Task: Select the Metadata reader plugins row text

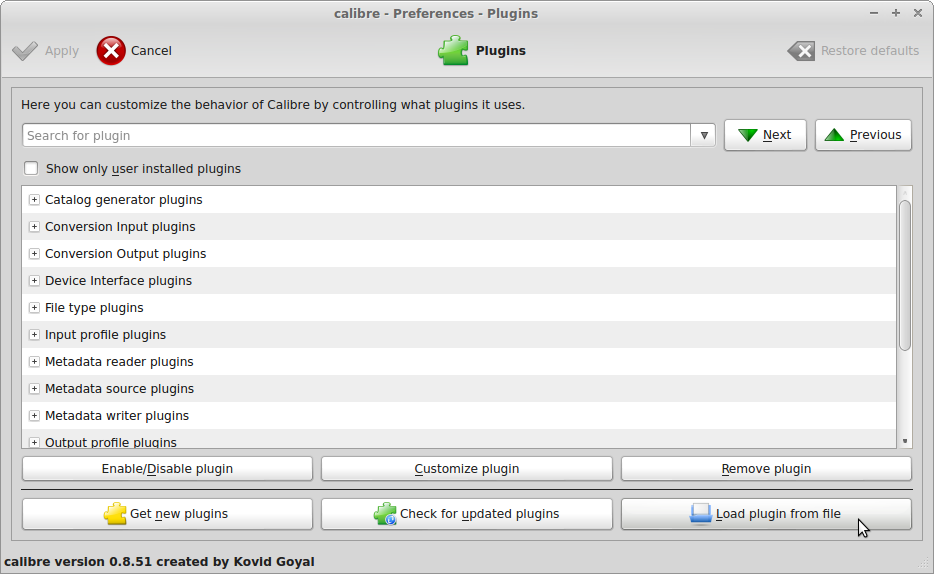Action: (119, 361)
